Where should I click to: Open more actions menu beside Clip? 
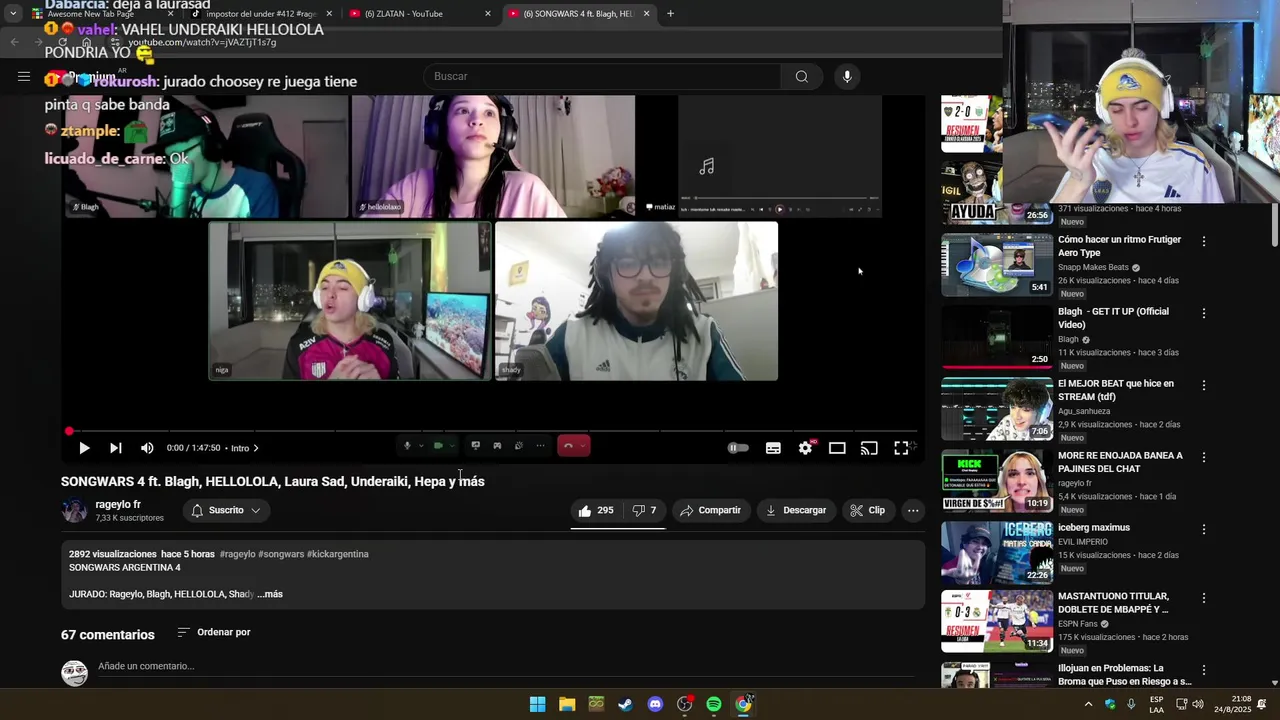pos(913,510)
